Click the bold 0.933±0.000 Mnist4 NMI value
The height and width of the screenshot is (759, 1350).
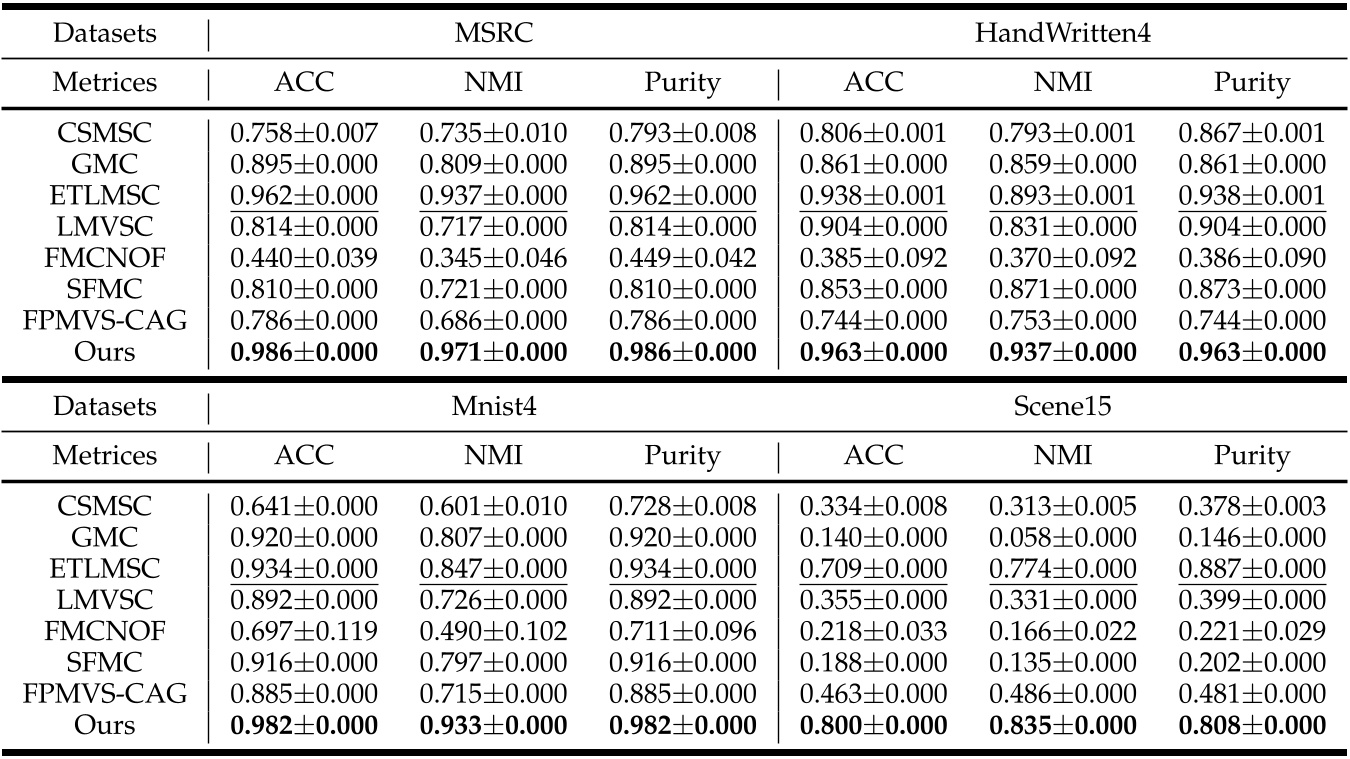pos(493,725)
